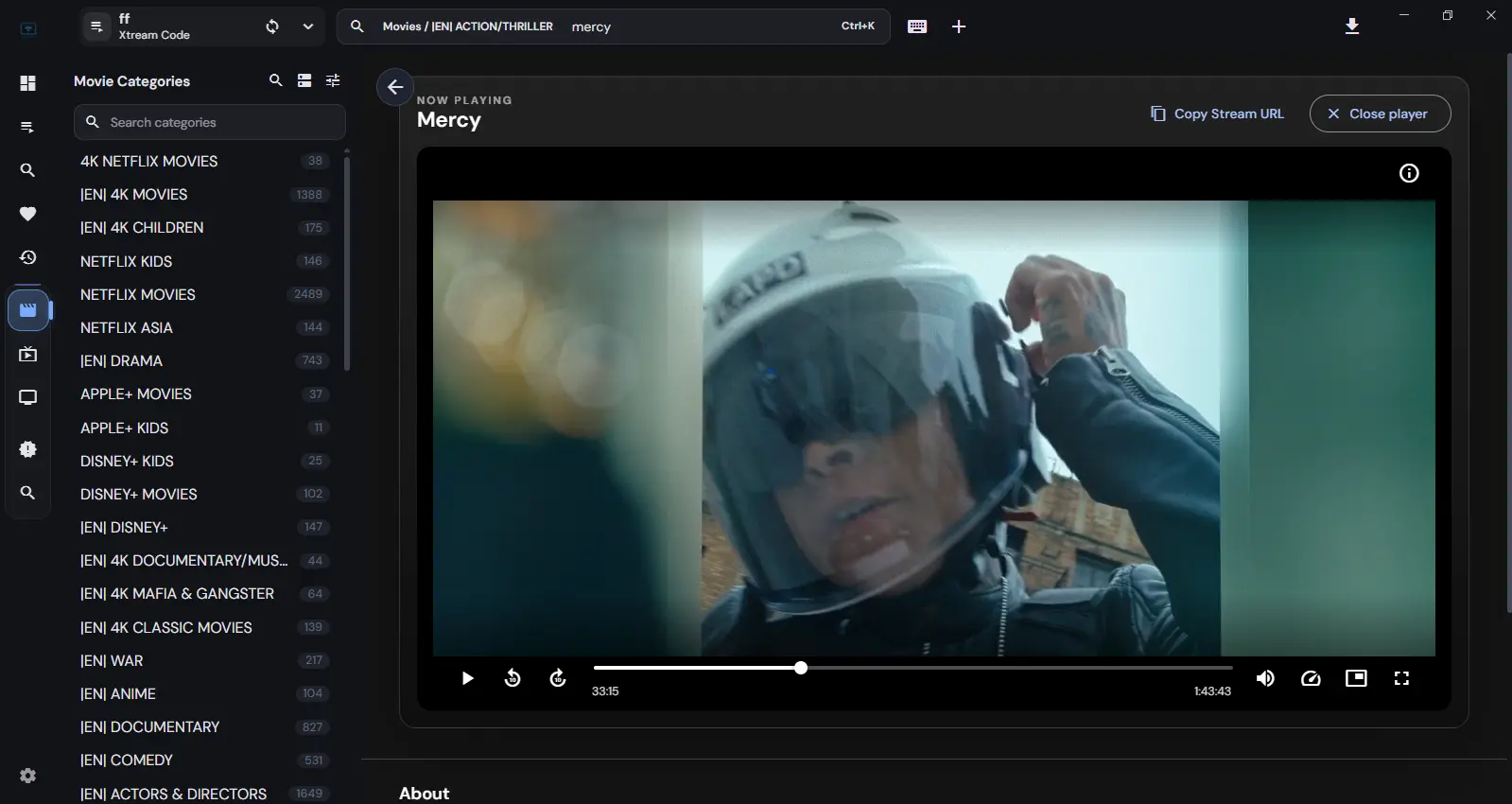Image resolution: width=1512 pixels, height=804 pixels.
Task: Select the |EN| 4K MAFIA & GANGSTER category
Action: pos(204,594)
